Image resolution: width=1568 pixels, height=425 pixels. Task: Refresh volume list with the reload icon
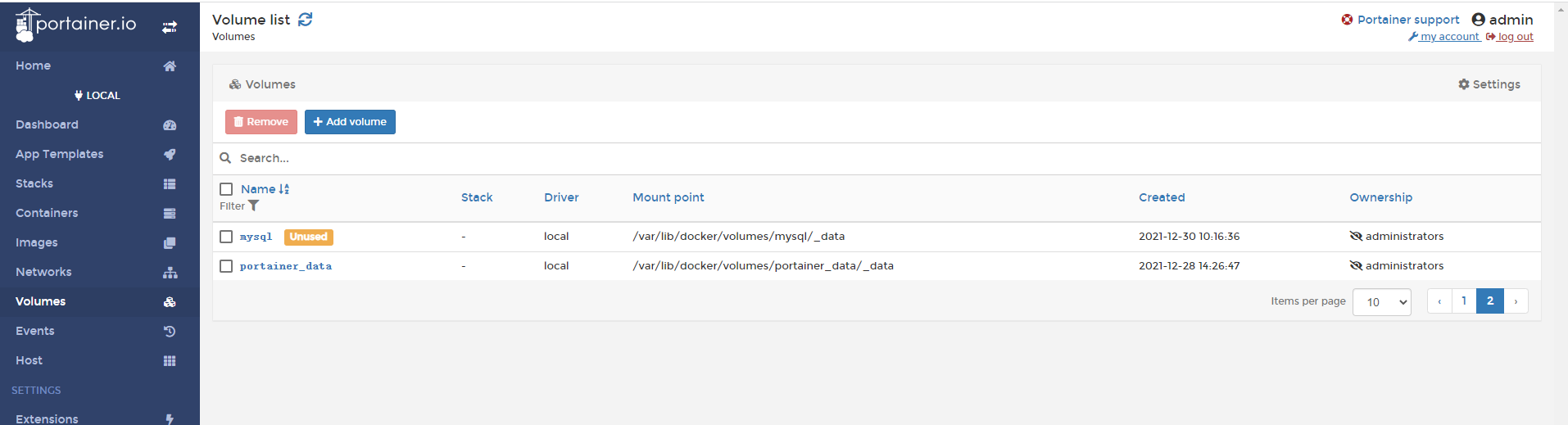point(306,20)
